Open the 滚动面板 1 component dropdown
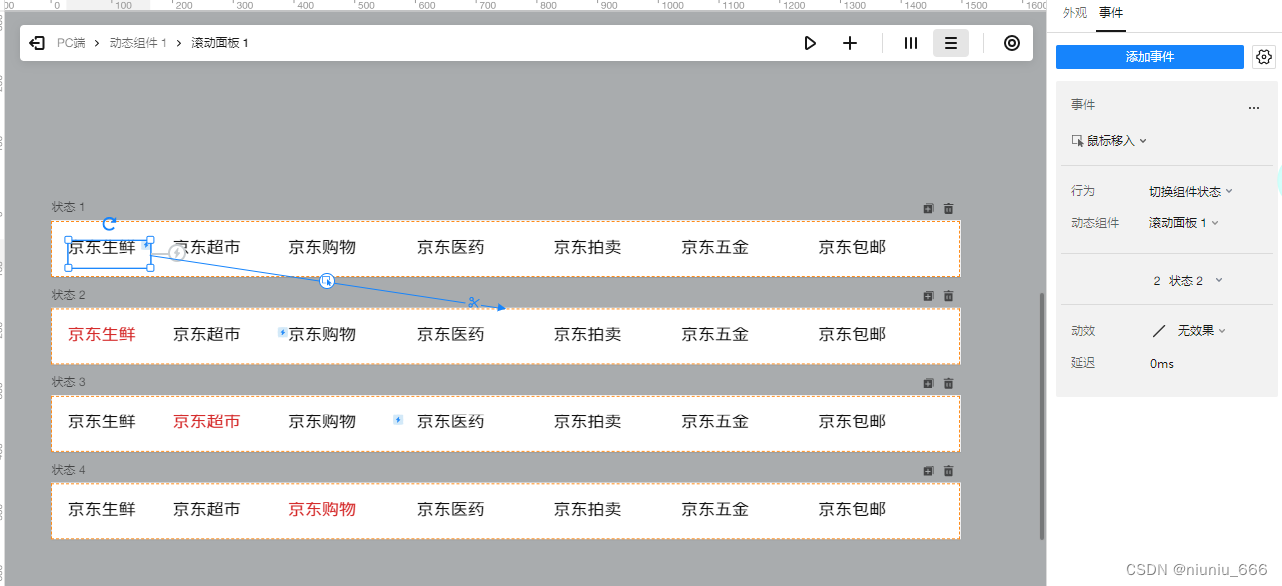This screenshot has width=1282, height=586. [x=1184, y=223]
